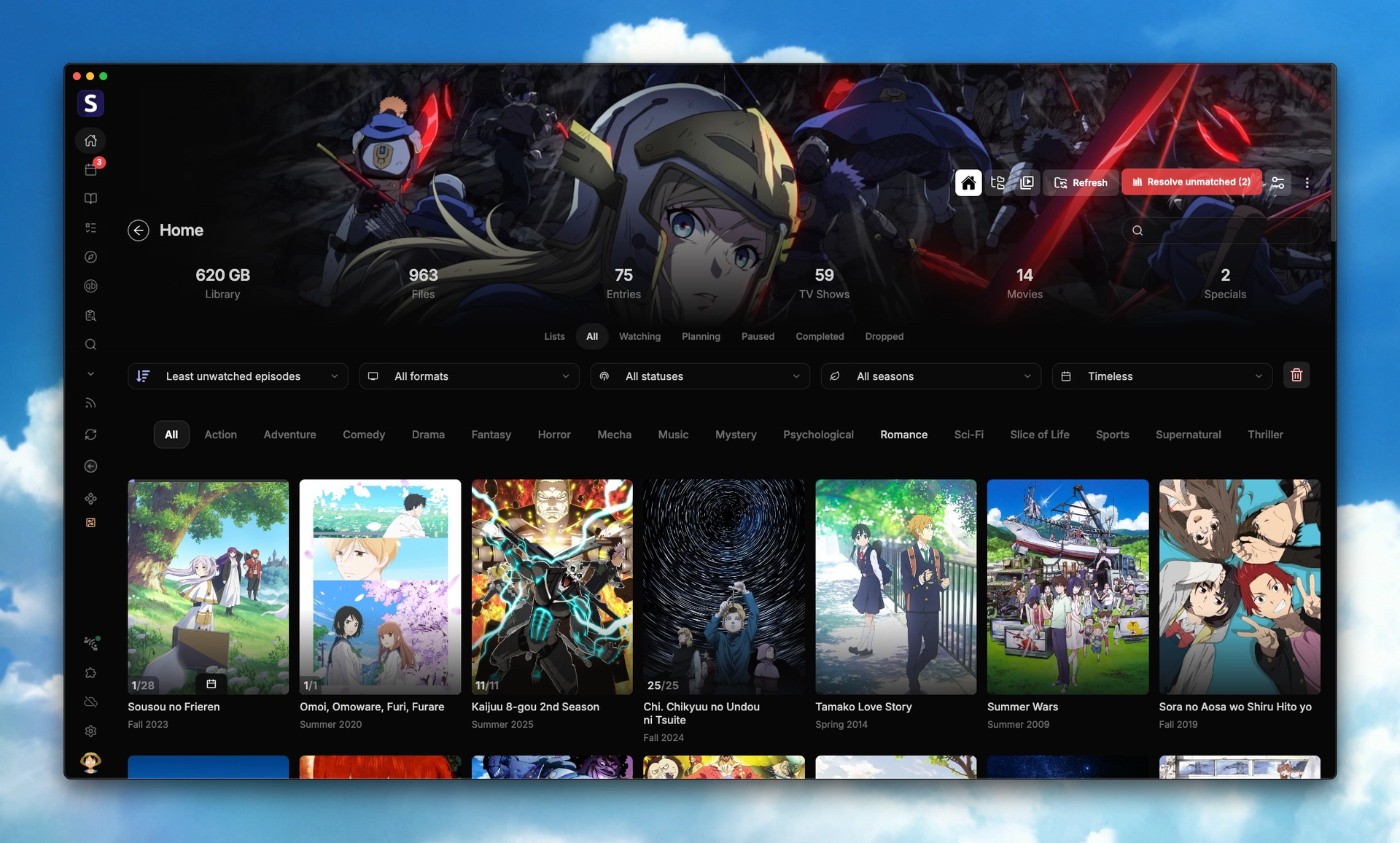Switch to the Completed tab
Screen dimensions: 1400x843
click(820, 336)
